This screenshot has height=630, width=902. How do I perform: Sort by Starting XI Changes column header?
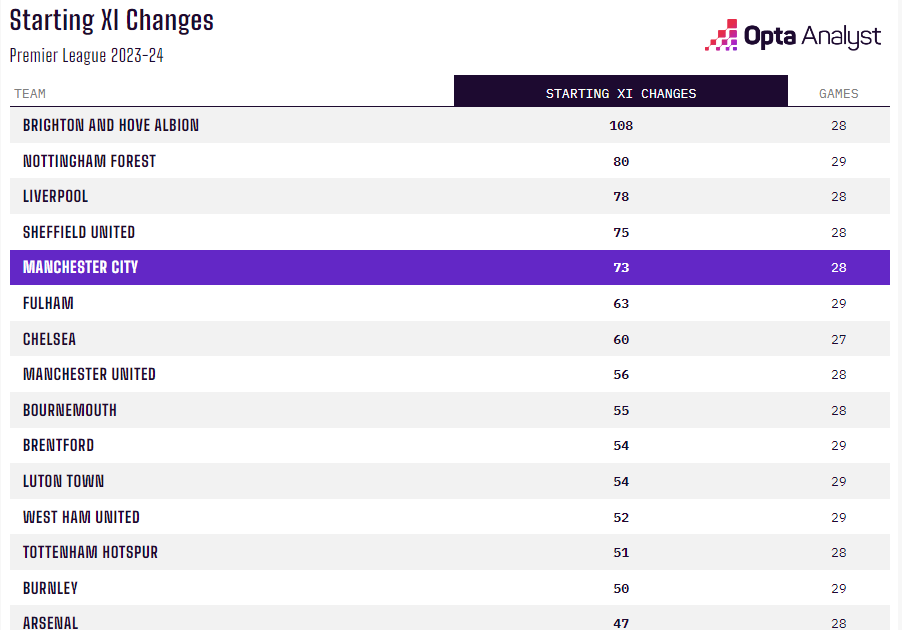click(620, 93)
